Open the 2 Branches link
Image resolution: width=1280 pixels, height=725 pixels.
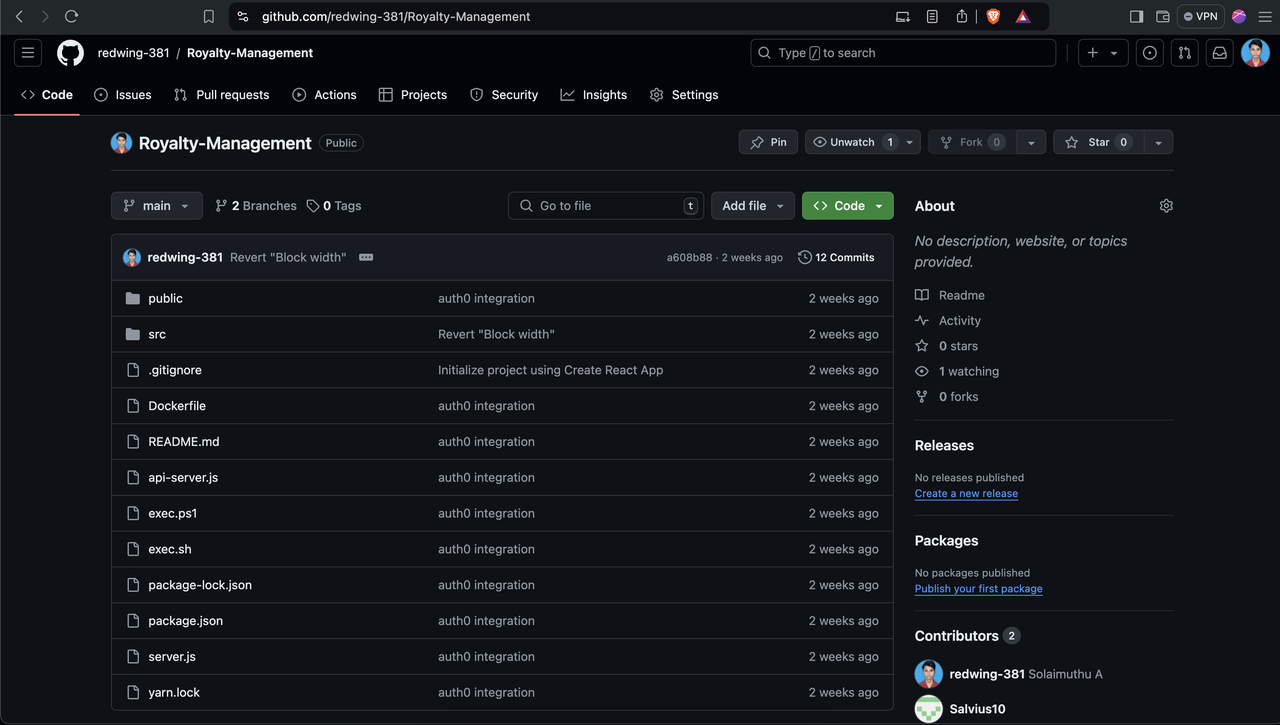(256, 205)
